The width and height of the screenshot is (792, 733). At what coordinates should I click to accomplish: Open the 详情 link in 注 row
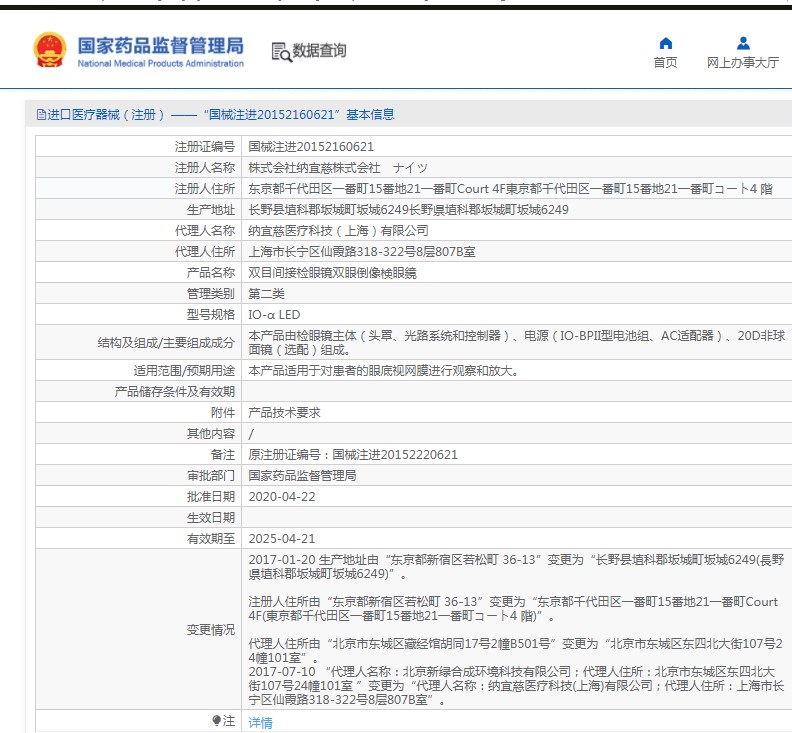tap(260, 722)
